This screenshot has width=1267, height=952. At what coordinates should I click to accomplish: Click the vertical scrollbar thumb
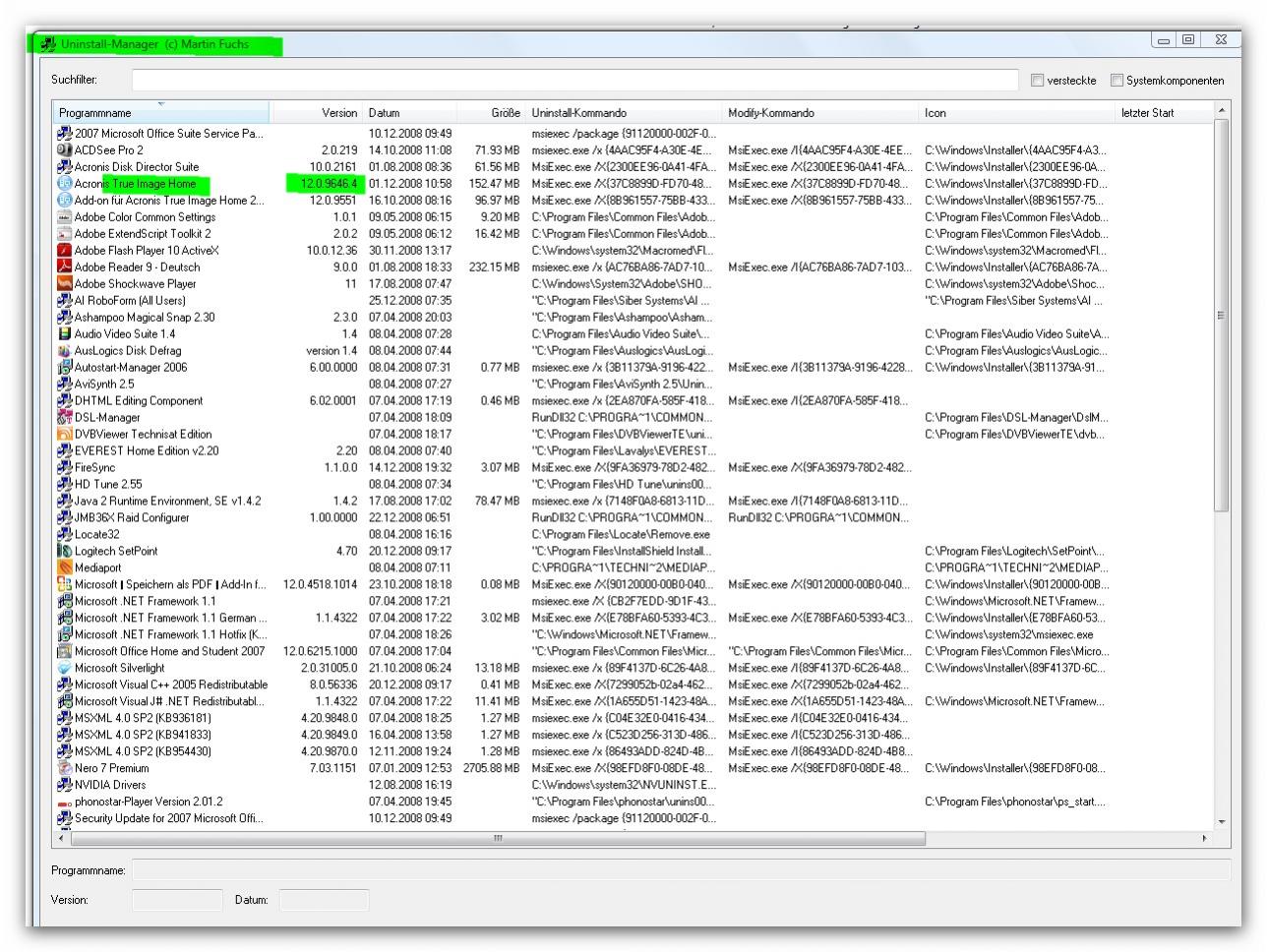coord(1222,316)
